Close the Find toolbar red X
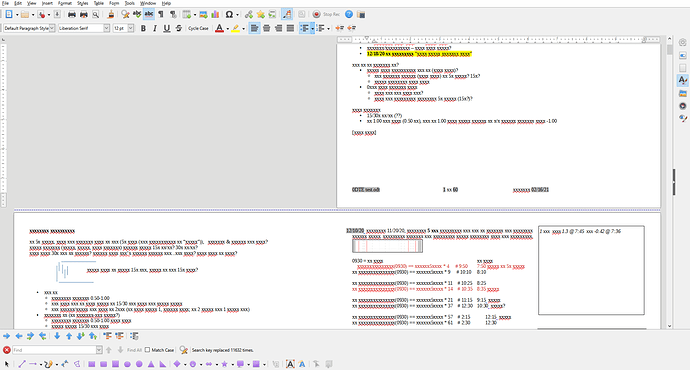Viewport: 690px width, 370px height. (7, 350)
